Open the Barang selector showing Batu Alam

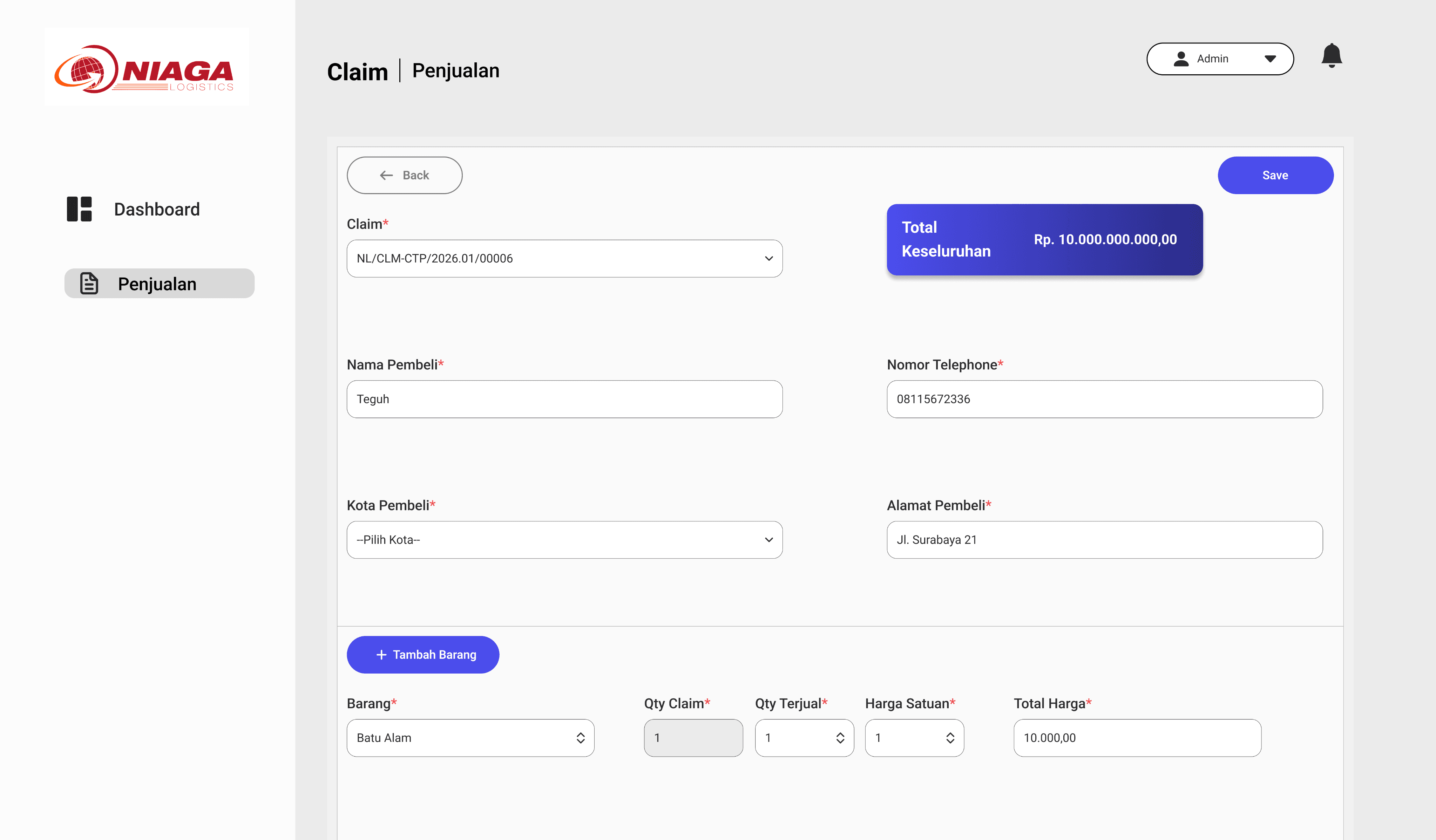click(x=580, y=738)
